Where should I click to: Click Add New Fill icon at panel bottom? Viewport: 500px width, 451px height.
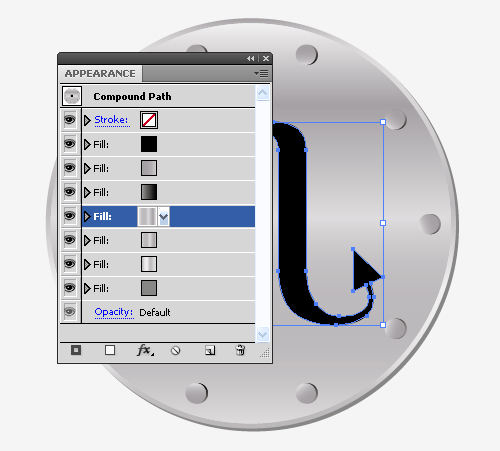coord(110,350)
